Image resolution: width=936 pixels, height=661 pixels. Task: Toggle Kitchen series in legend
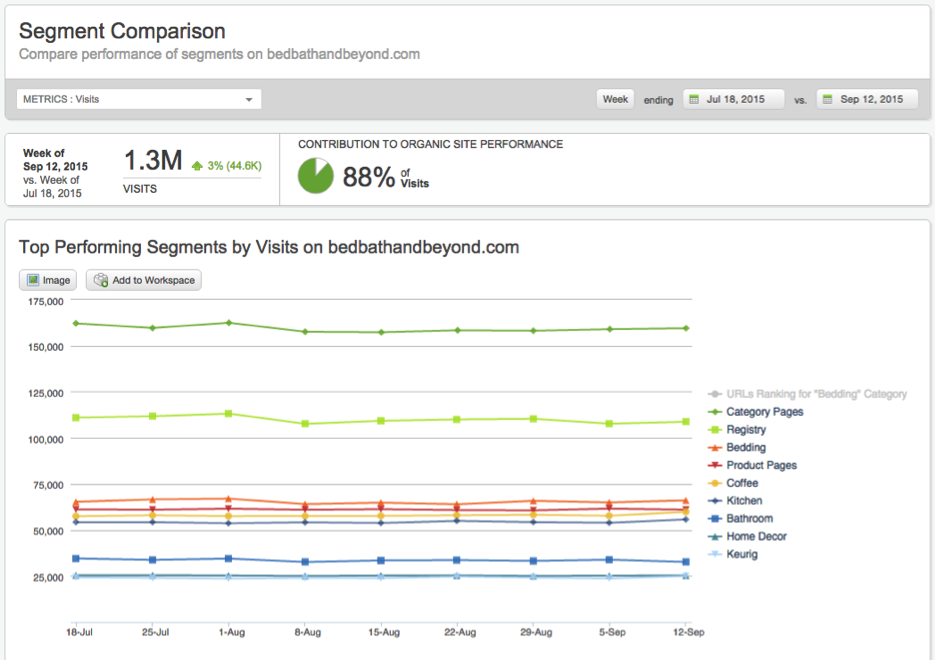click(735, 501)
